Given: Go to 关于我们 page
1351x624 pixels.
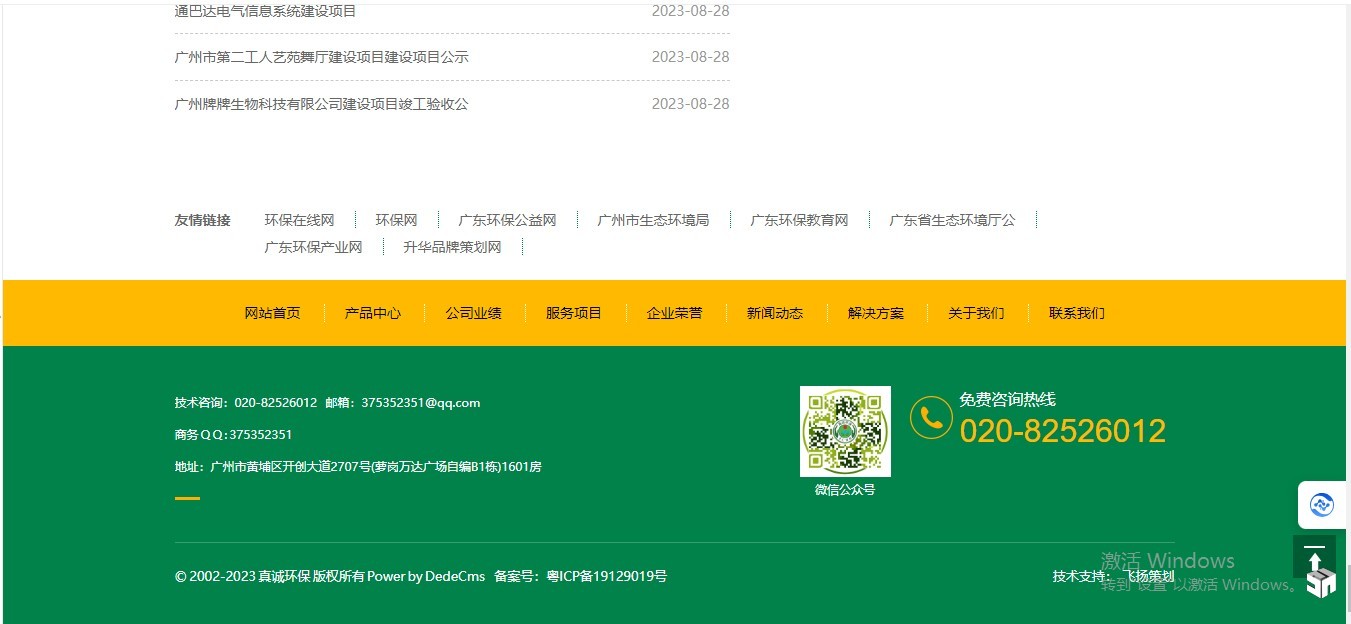Looking at the screenshot, I should click(x=976, y=313).
